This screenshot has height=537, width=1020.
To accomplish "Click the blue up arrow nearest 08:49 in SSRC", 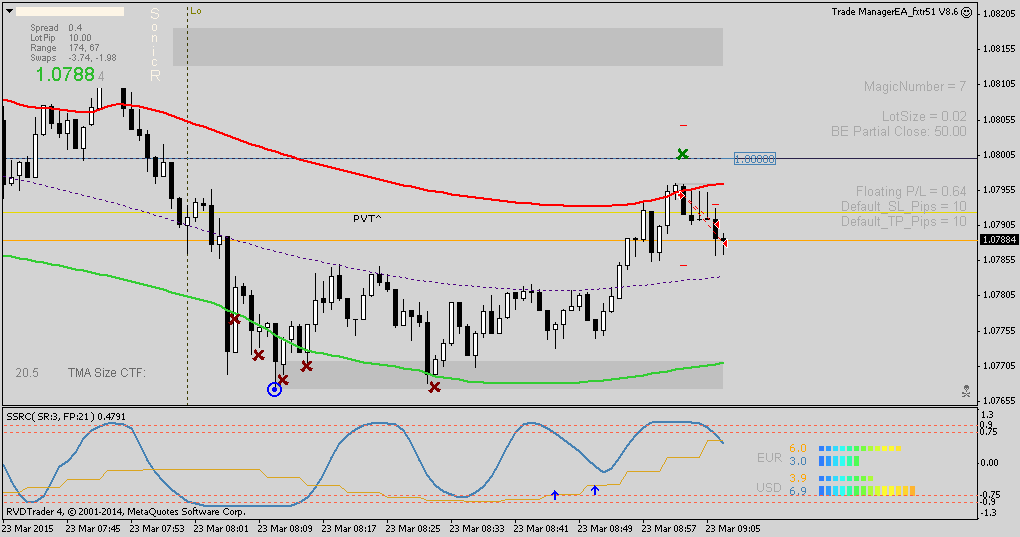I will (x=595, y=490).
